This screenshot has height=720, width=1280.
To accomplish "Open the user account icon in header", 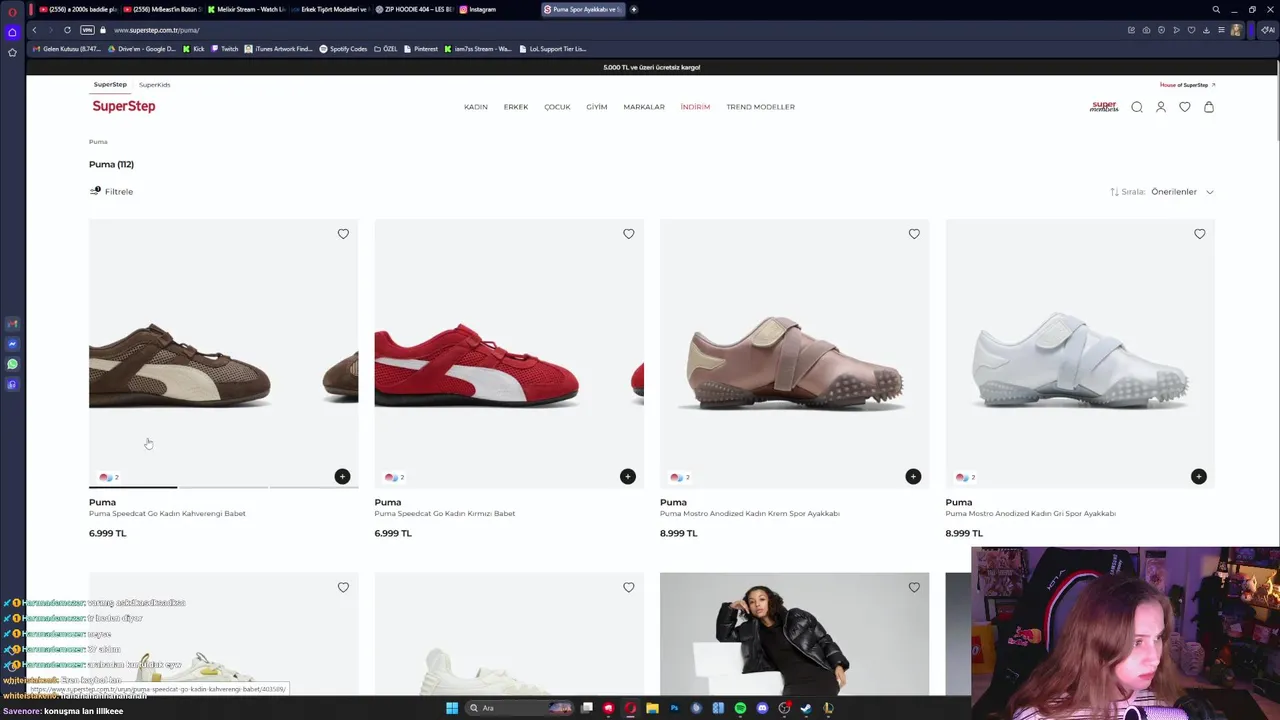I will (1161, 107).
